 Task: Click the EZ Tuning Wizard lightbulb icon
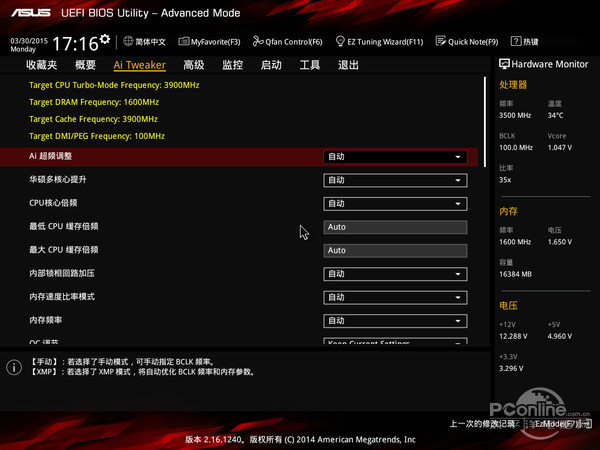(340, 41)
